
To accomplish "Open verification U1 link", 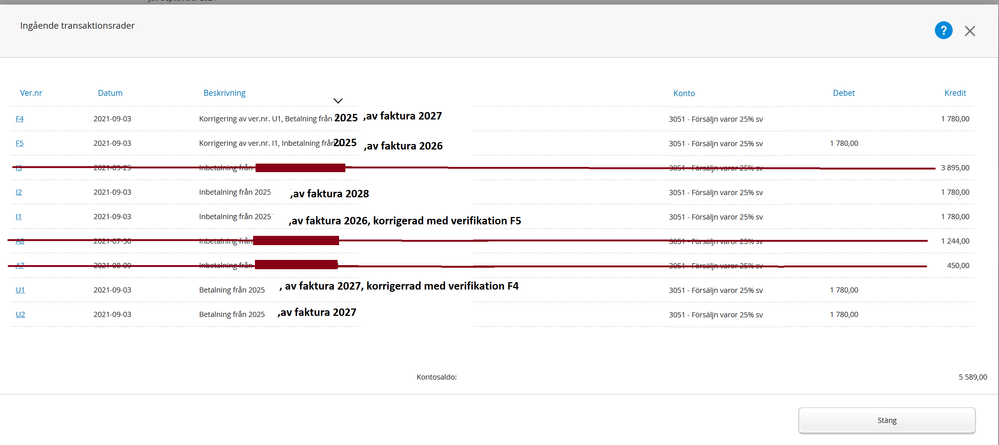I will (x=20, y=290).
